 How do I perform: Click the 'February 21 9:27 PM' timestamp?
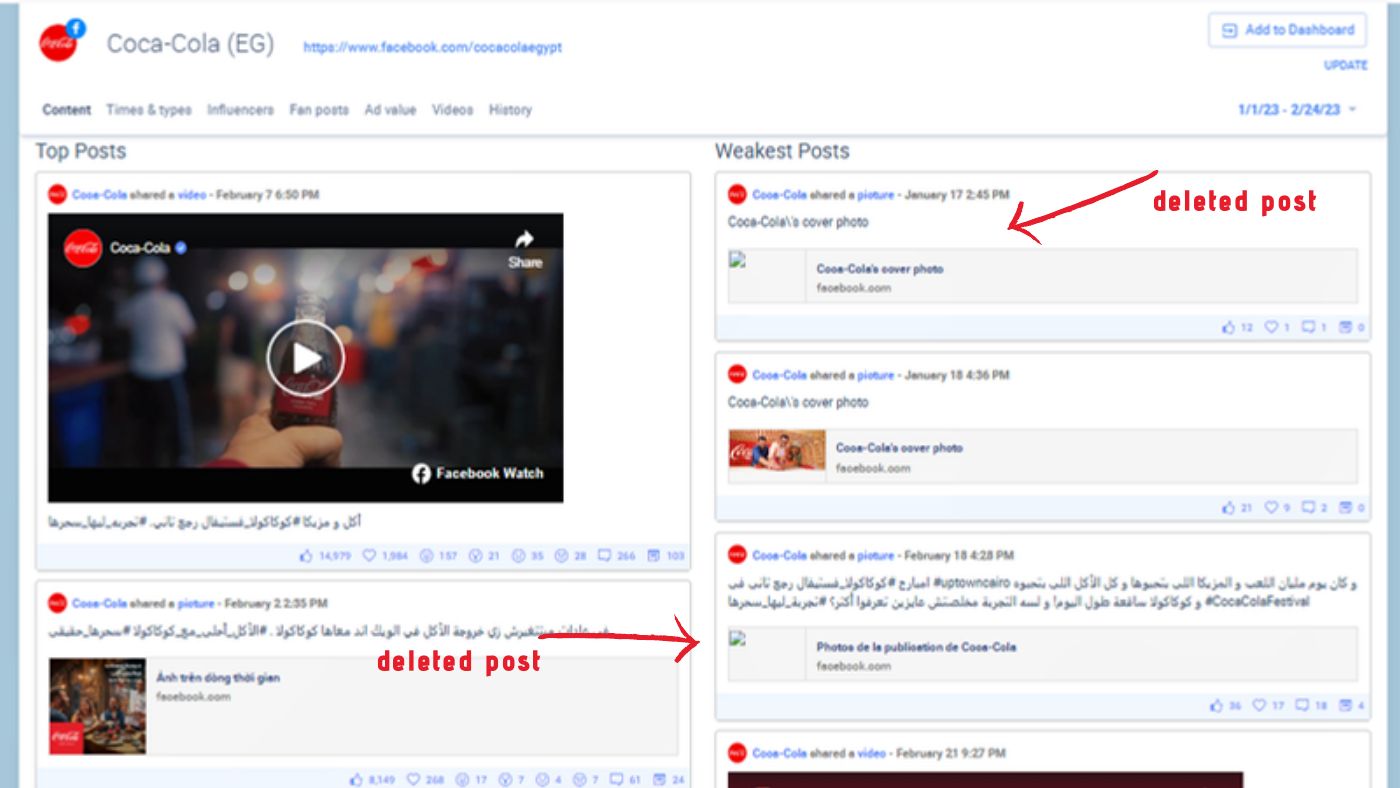click(x=950, y=753)
